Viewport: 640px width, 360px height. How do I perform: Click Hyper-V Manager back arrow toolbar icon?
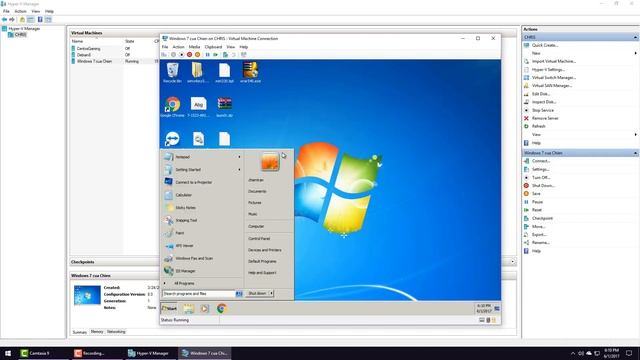tap(4, 20)
